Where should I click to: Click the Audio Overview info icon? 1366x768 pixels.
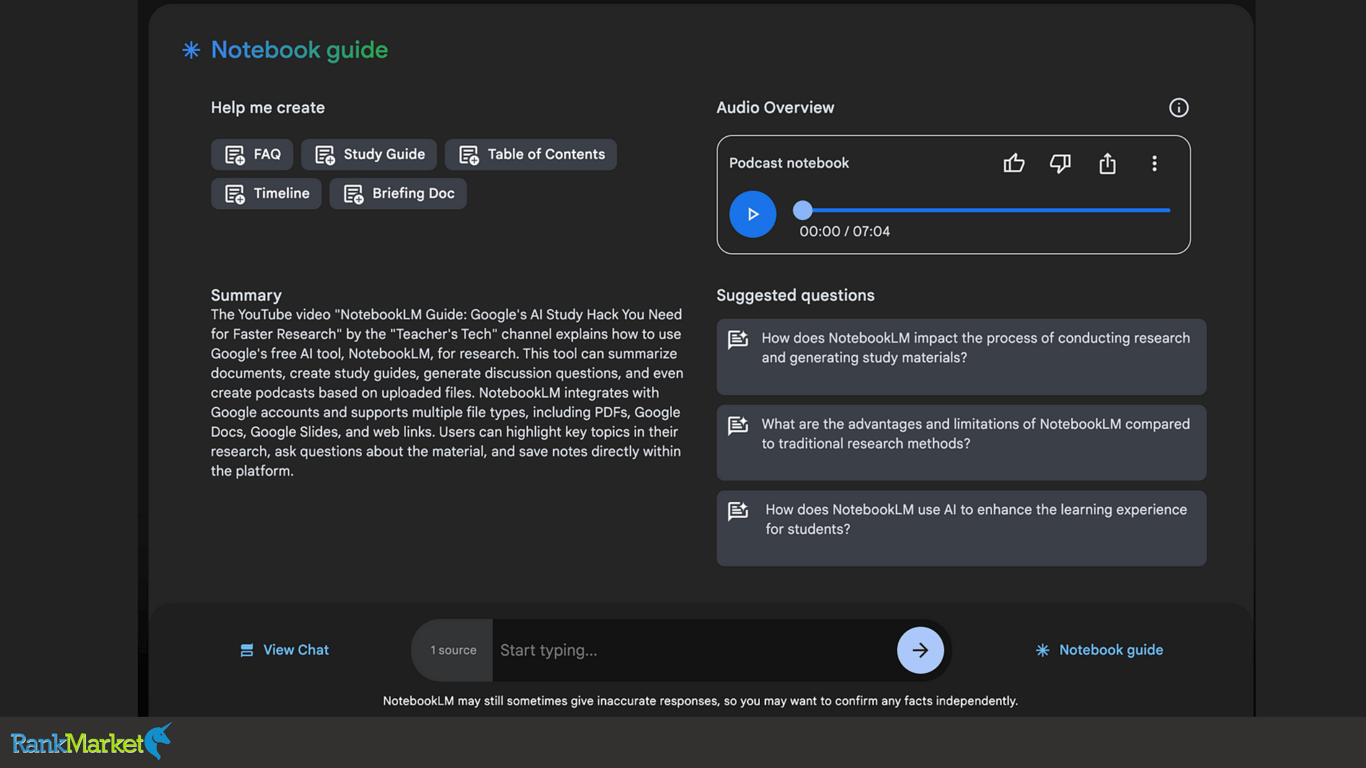coord(1179,108)
